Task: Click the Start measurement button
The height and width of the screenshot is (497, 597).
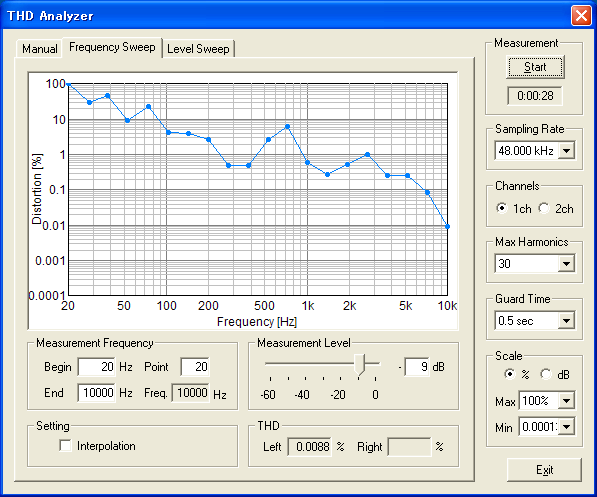Action: point(535,67)
